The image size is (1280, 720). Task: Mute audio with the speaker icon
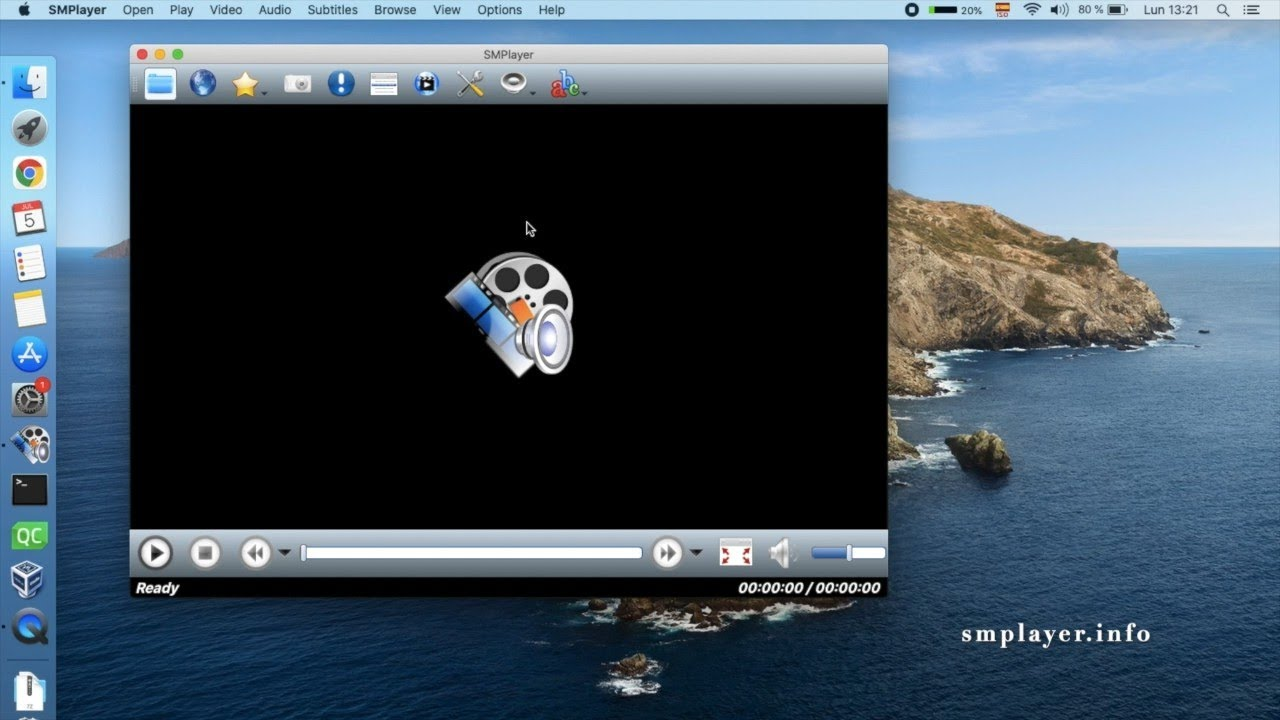[782, 553]
